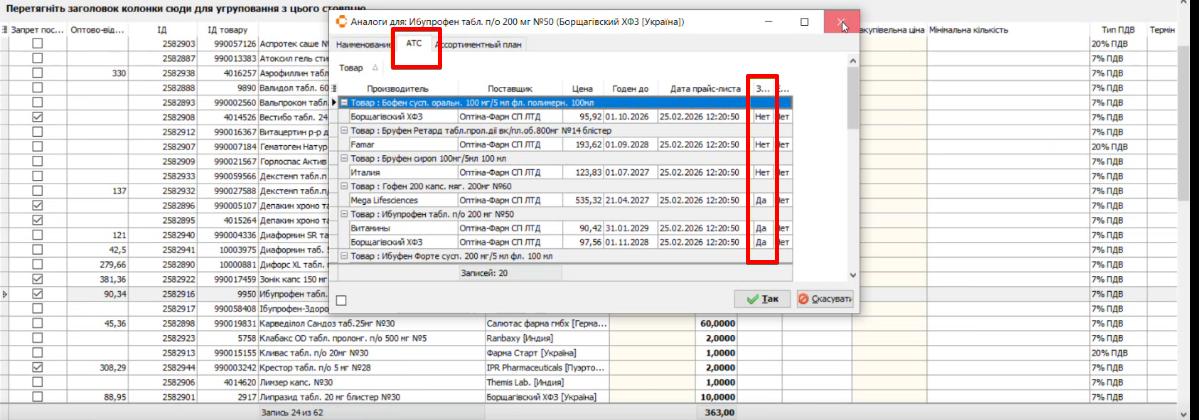
Task: Sort by the Годен до column
Action: pos(630,88)
